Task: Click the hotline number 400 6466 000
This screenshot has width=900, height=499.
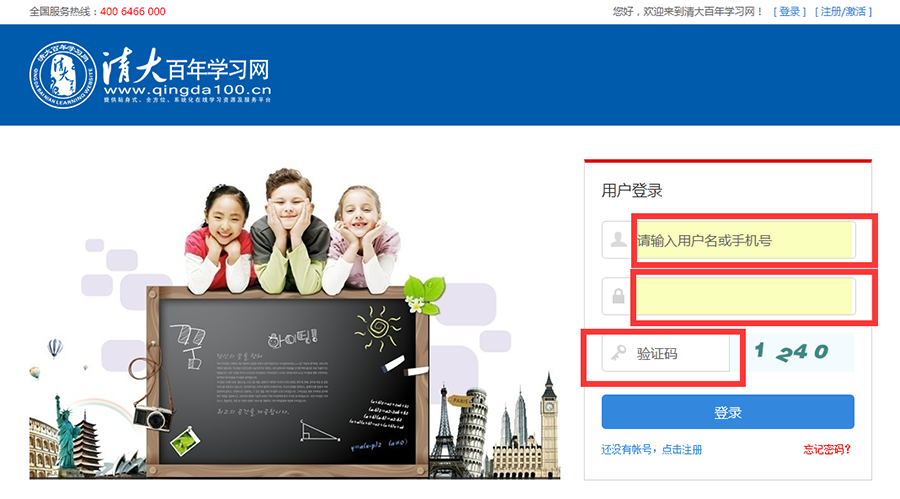Action: (133, 11)
